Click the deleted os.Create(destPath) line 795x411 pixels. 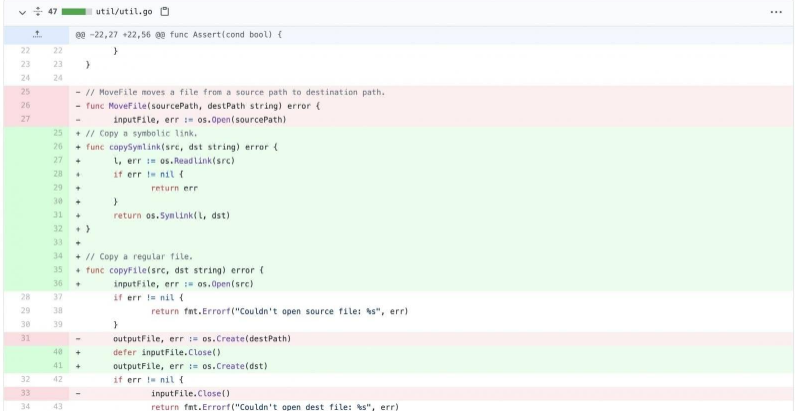(x=202, y=338)
